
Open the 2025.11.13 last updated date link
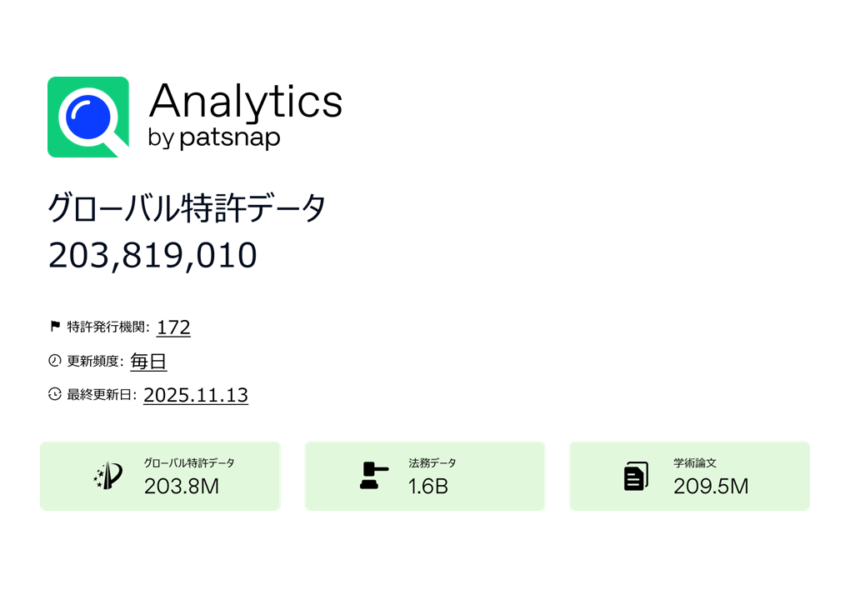click(196, 395)
